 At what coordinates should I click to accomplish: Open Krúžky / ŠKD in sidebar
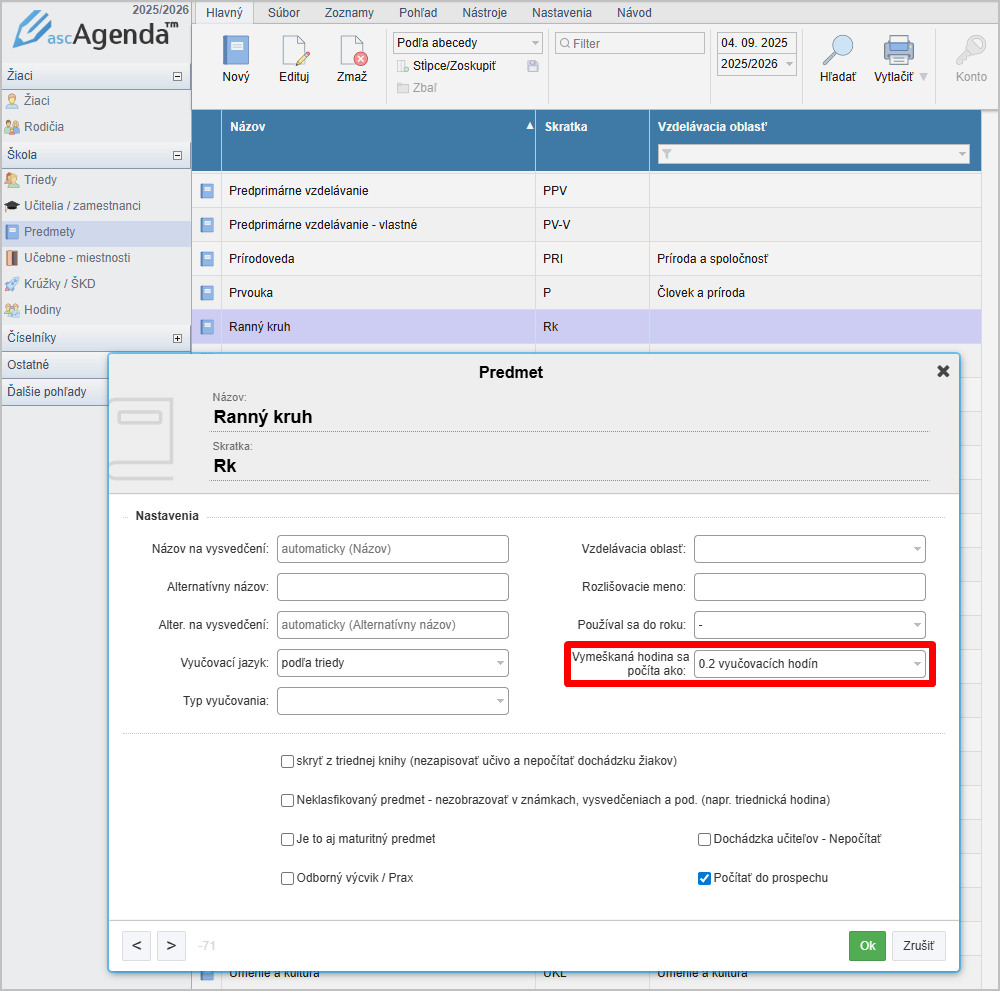(60, 284)
